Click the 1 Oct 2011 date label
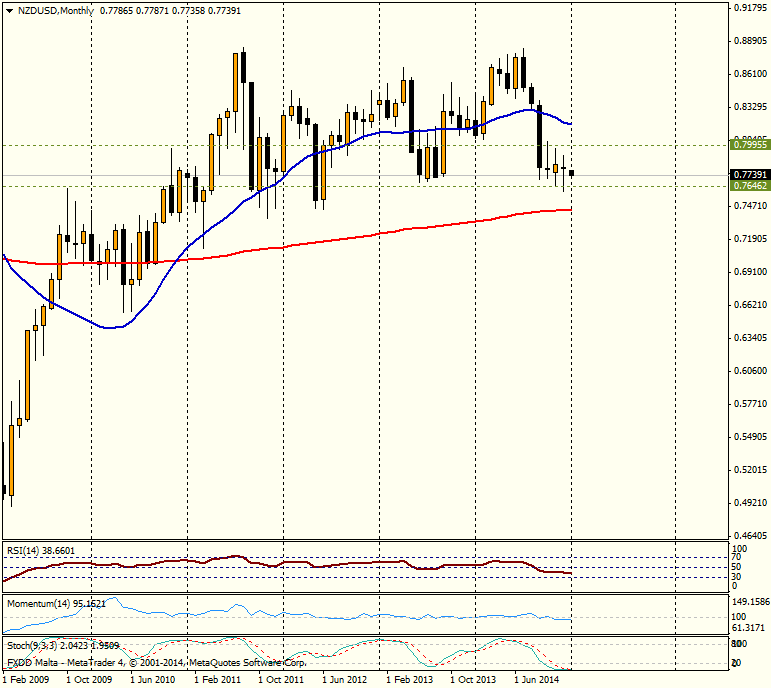 [282, 679]
